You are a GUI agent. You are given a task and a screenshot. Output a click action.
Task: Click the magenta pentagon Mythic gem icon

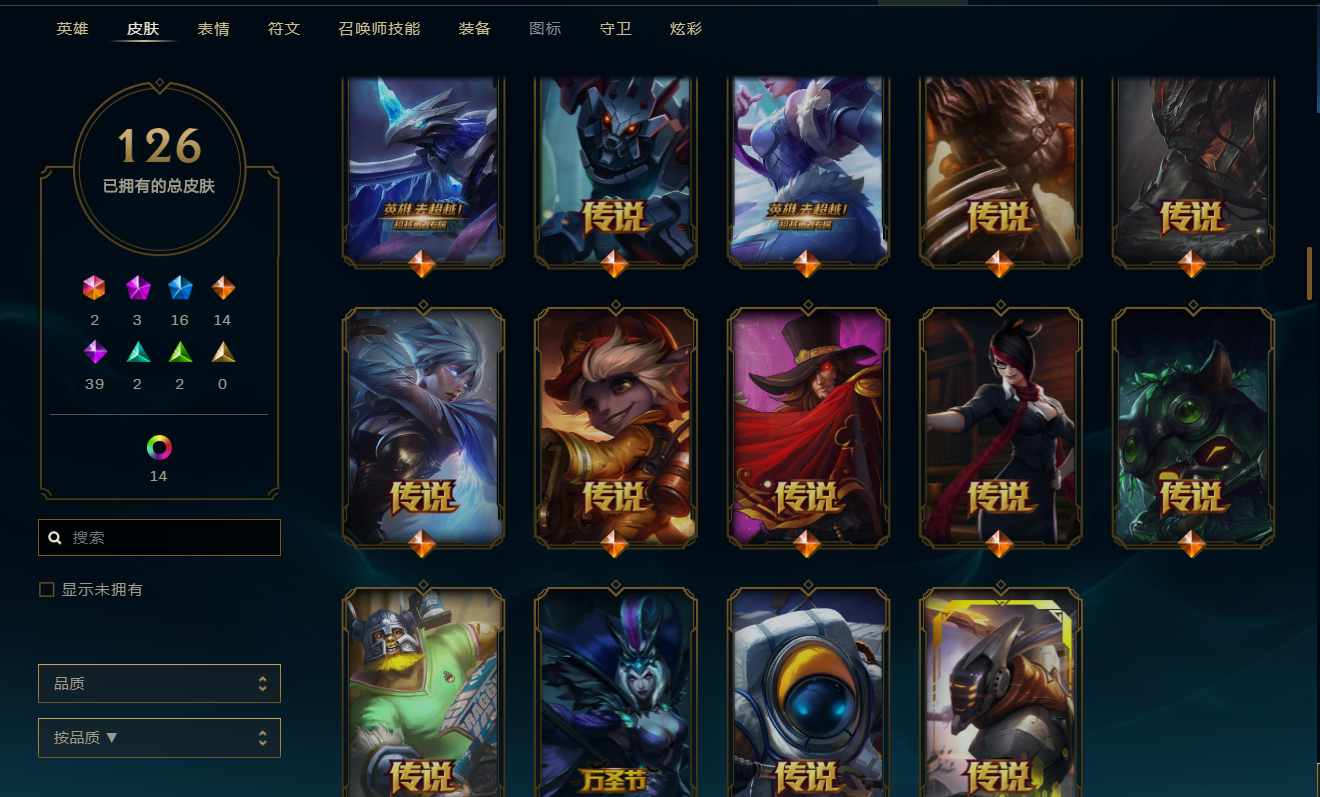click(137, 288)
